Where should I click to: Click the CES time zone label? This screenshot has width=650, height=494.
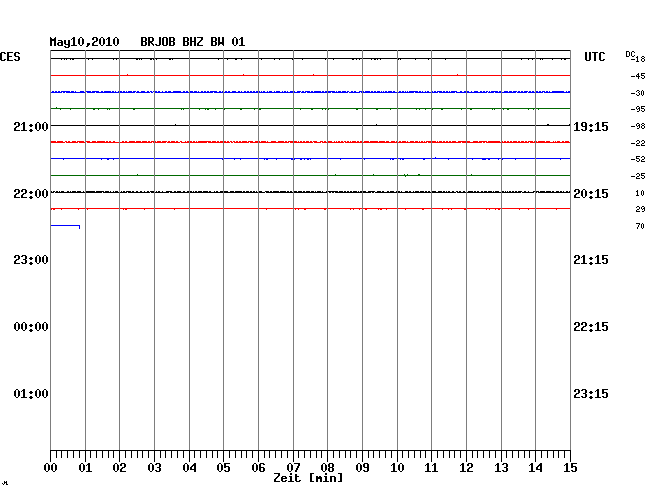[10, 57]
